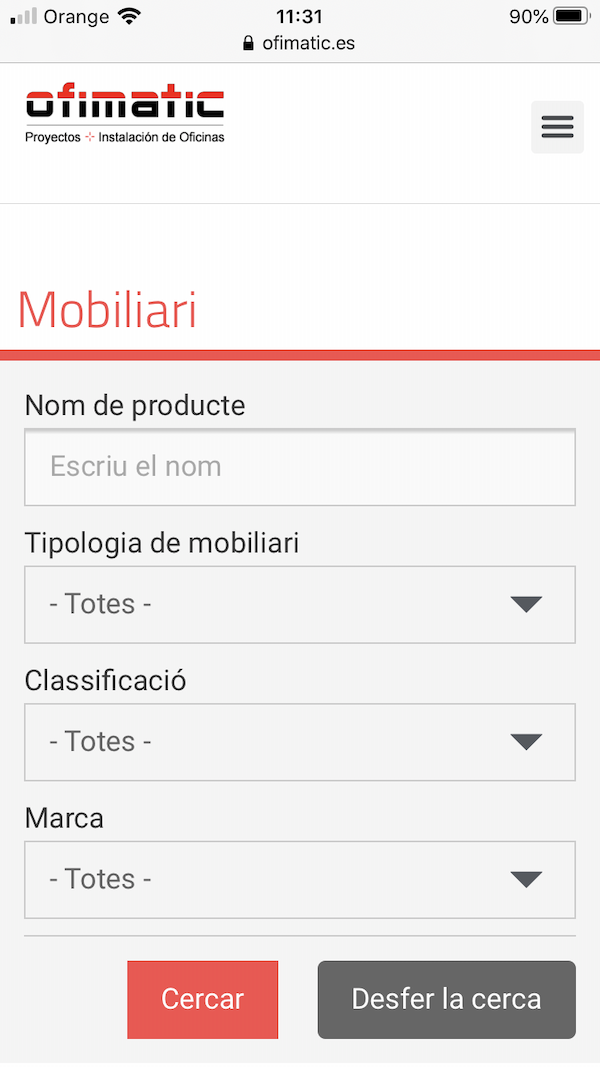Tap the ofimatic.es URL in the address bar
600x1067 pixels.
(308, 43)
